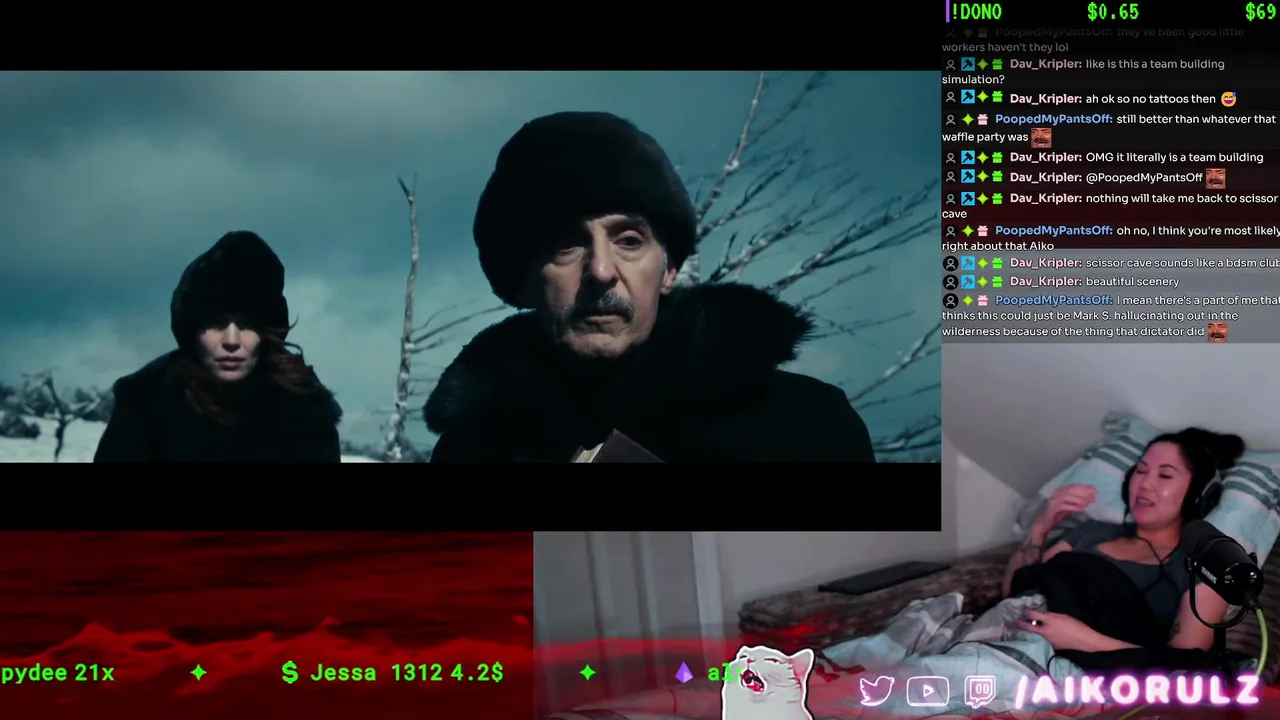Viewport: 1280px width, 720px height.
Task: Click 'like is this a team building' text
Action: click(1155, 64)
